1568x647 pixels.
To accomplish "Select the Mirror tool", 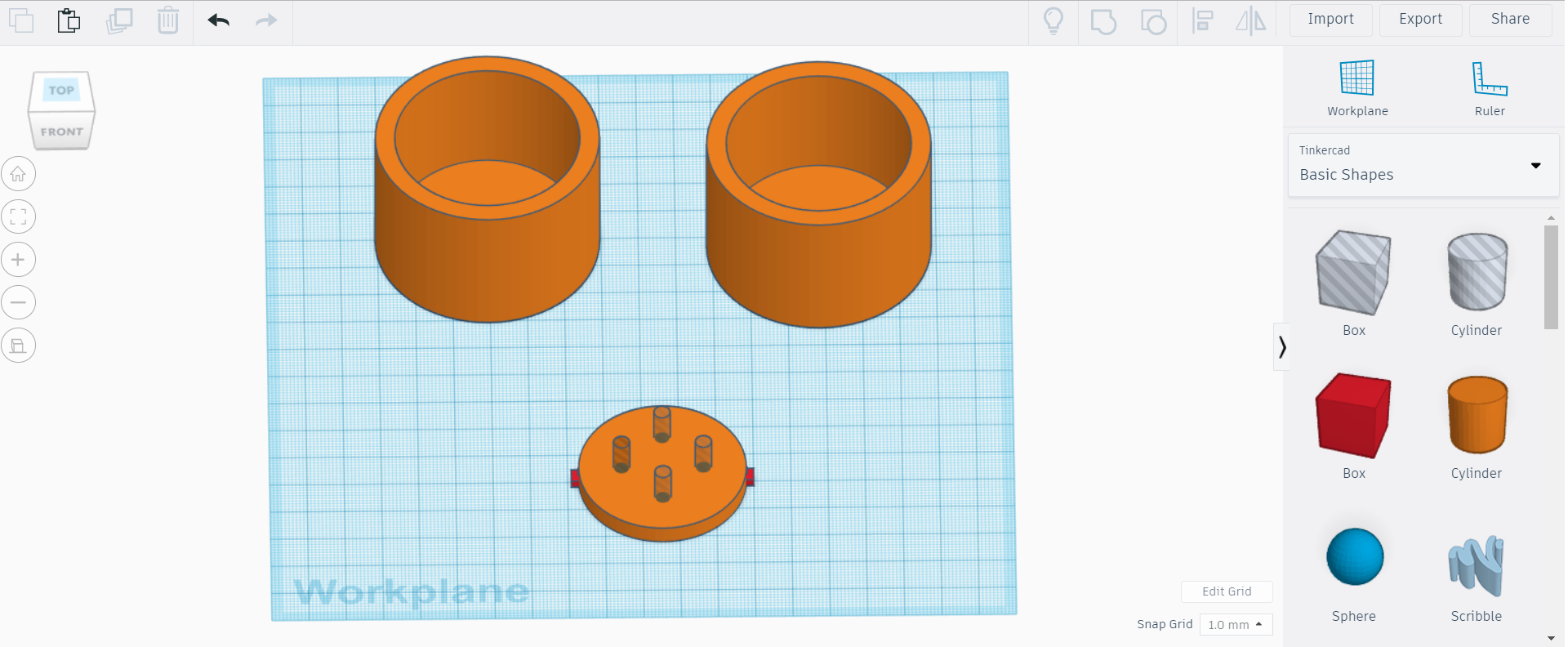I will point(1250,20).
